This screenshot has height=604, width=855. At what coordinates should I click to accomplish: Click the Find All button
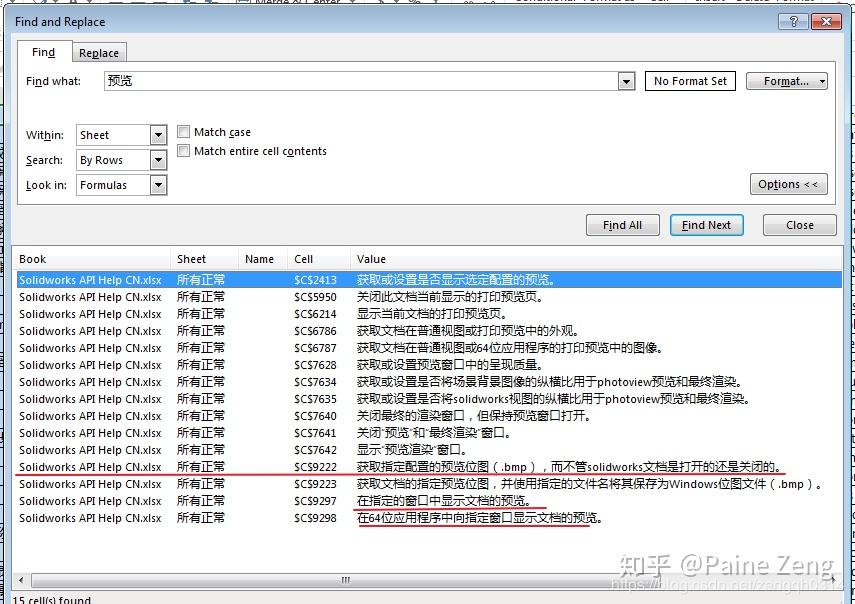[623, 225]
